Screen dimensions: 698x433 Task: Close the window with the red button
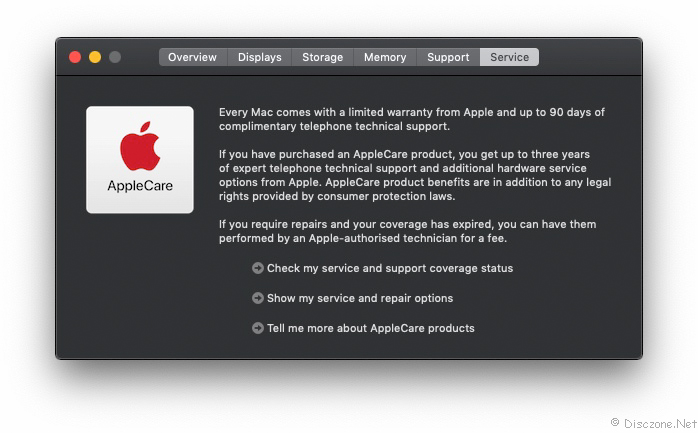(75, 57)
